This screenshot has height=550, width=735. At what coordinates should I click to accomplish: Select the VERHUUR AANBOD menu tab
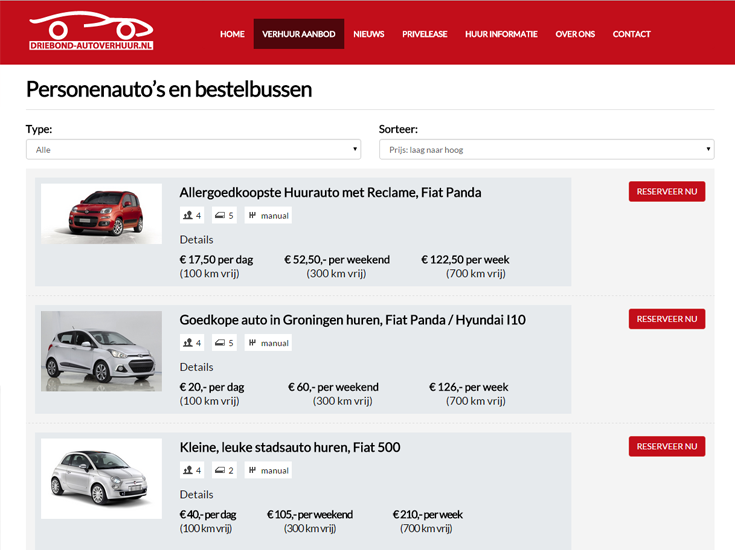tap(299, 34)
